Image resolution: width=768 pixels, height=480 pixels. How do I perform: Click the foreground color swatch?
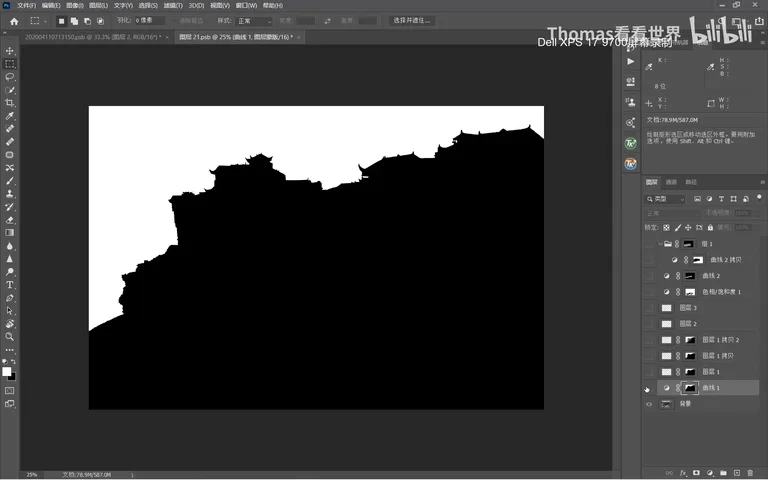(6, 372)
